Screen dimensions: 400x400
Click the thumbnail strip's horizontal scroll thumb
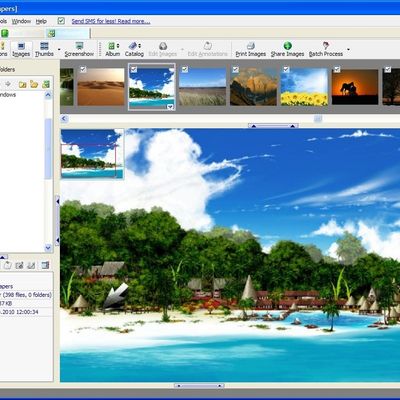tap(318, 118)
